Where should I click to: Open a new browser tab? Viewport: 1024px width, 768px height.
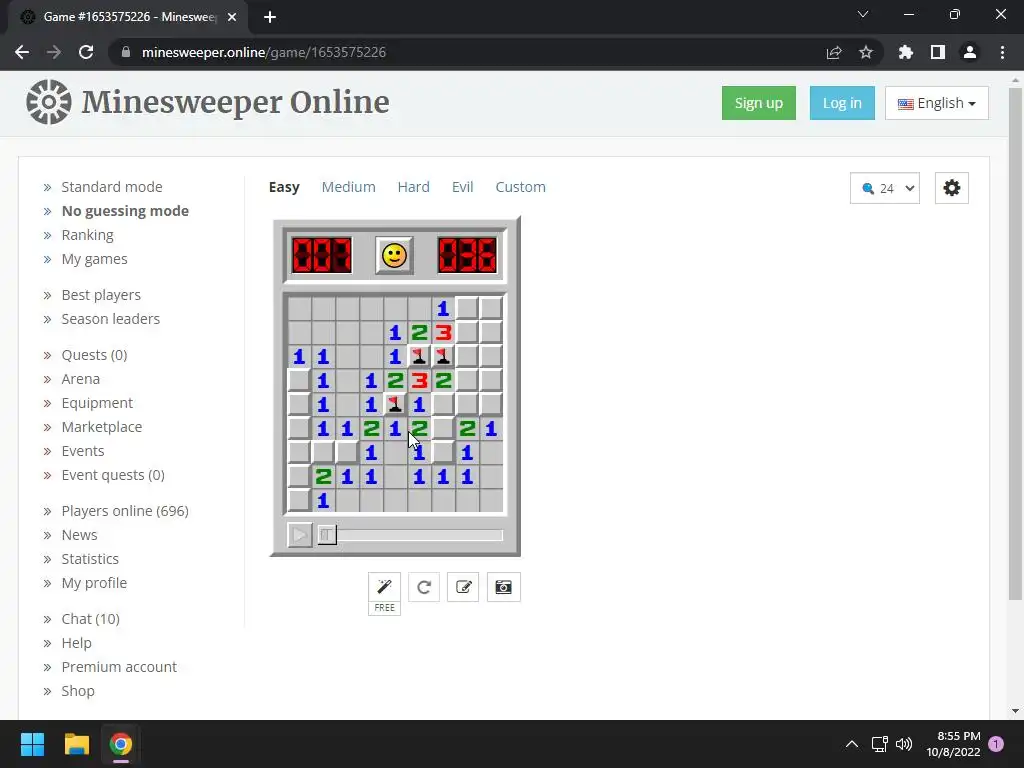tap(270, 17)
